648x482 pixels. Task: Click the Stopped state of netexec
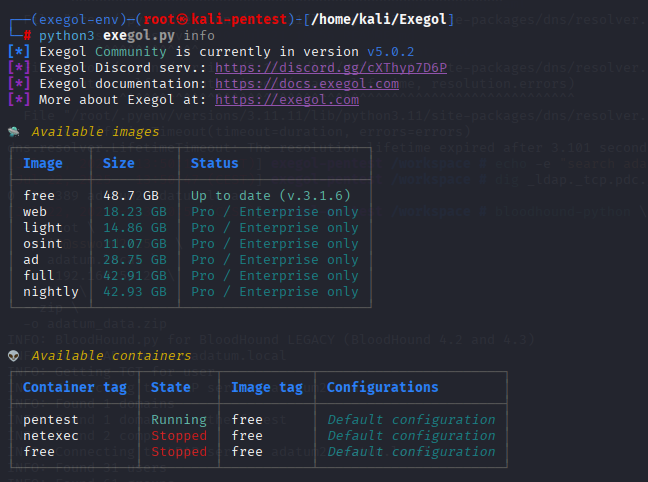point(179,436)
